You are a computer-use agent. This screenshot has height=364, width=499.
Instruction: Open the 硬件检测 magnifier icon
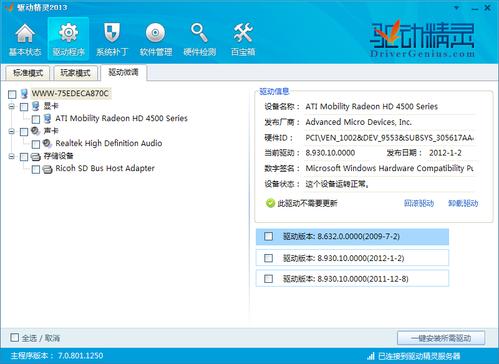click(199, 33)
